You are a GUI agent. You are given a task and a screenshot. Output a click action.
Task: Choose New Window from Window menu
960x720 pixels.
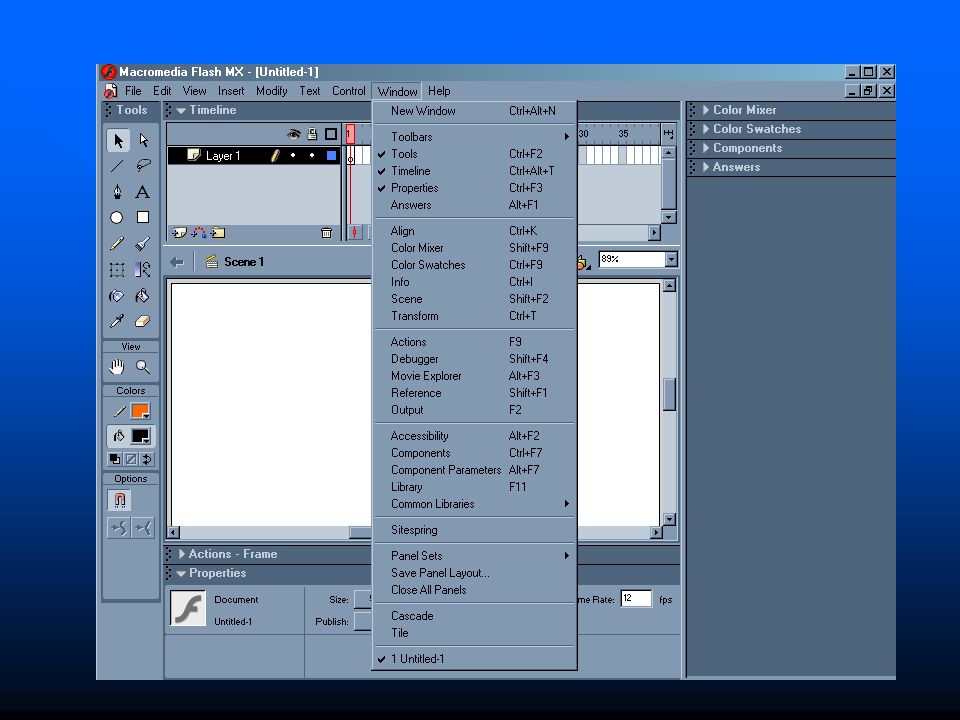pyautogui.click(x=474, y=111)
